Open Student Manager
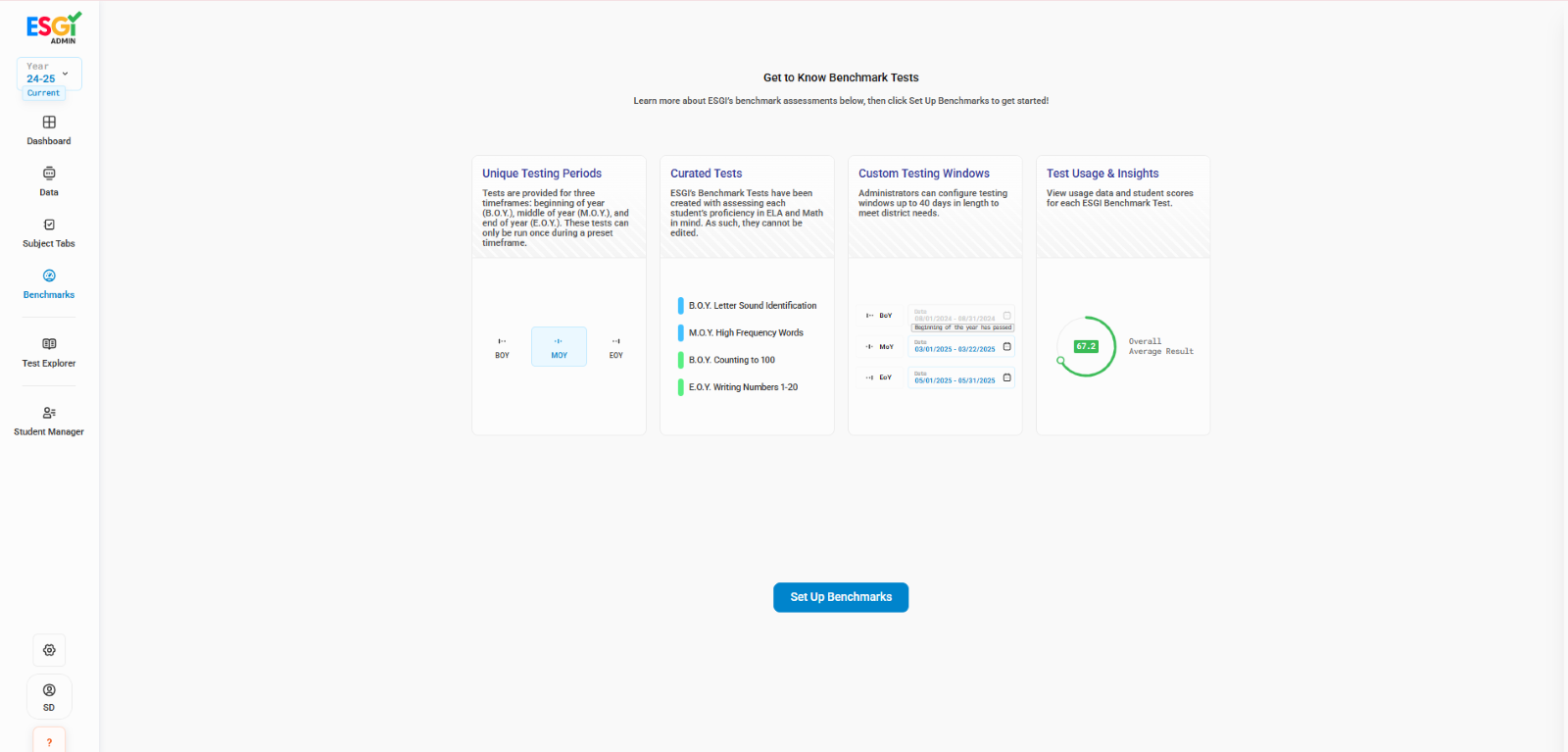This screenshot has height=752, width=1568. click(49, 422)
